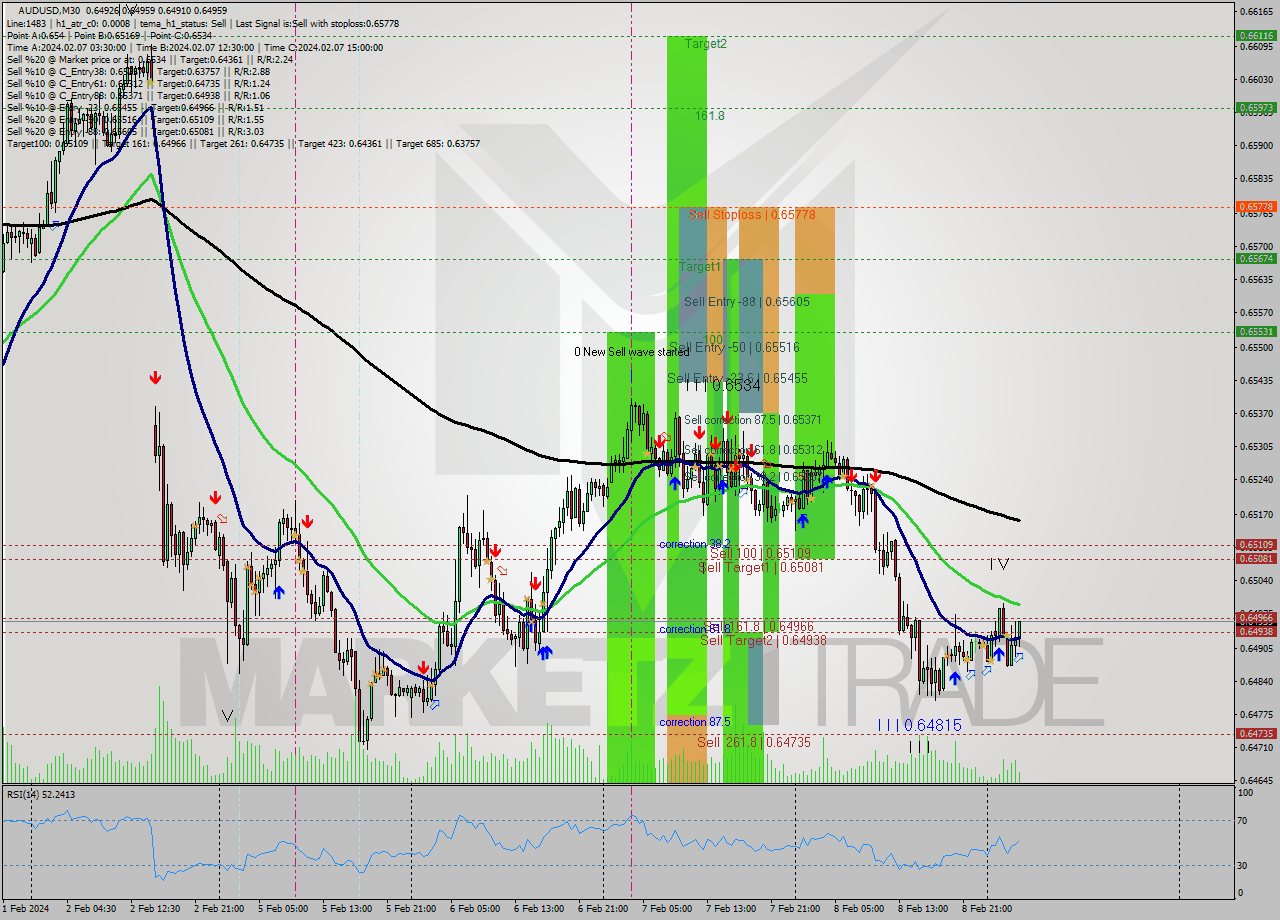Click the '8 Feb 21:00' time axis label

986,909
